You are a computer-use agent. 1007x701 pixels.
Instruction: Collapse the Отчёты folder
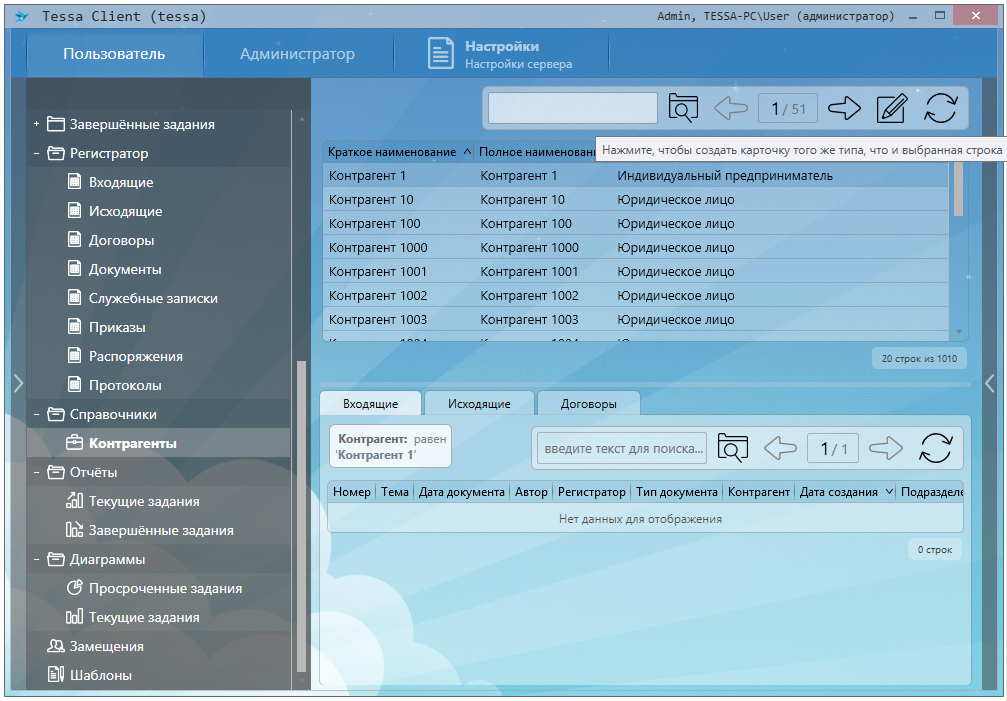pyautogui.click(x=37, y=472)
